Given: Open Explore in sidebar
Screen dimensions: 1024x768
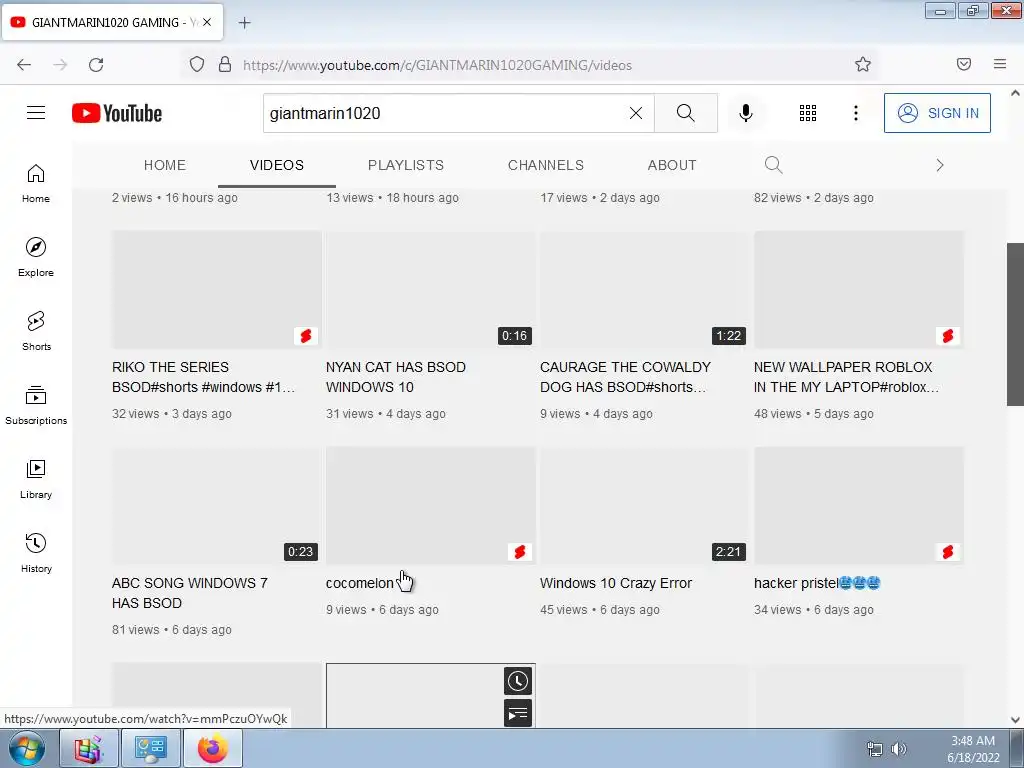Looking at the screenshot, I should tap(36, 257).
